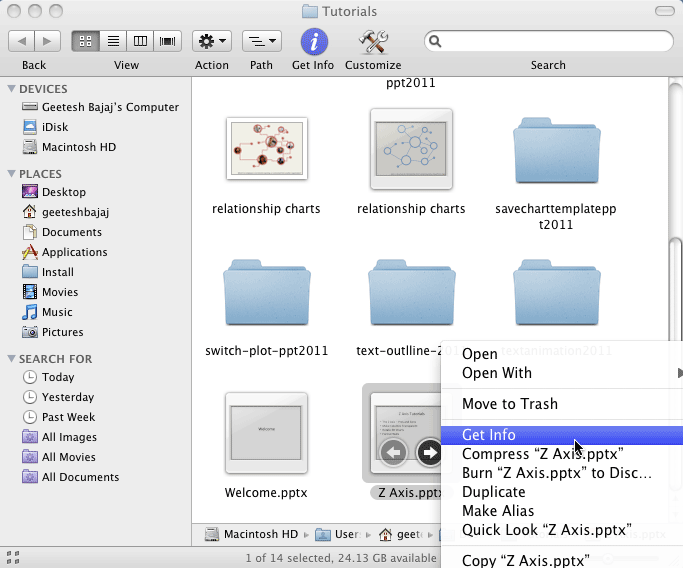Choose Move to Trash
The width and height of the screenshot is (683, 568).
[562, 404]
